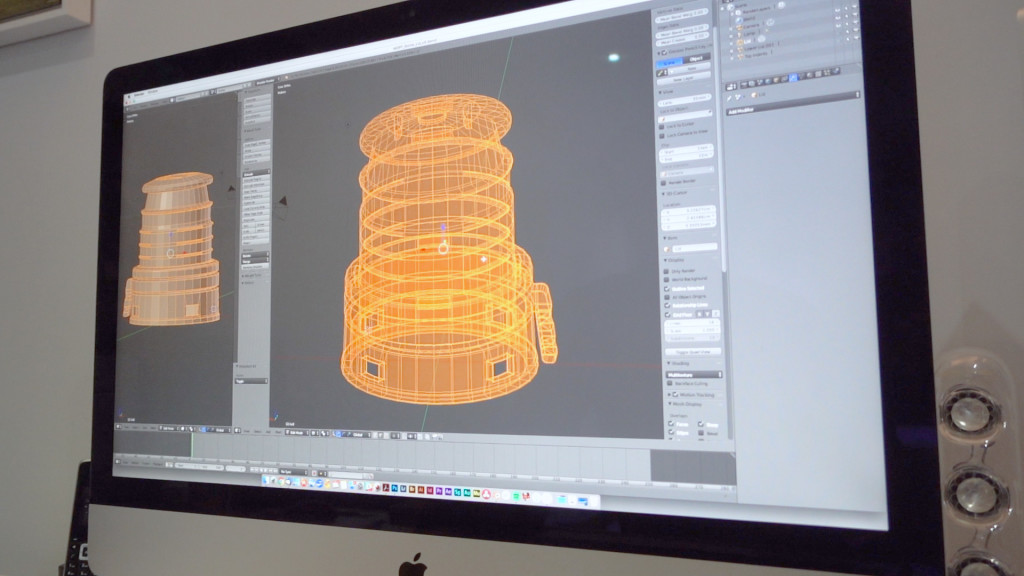
Task: Open Finder from the macOS Dock
Action: coord(268,481)
